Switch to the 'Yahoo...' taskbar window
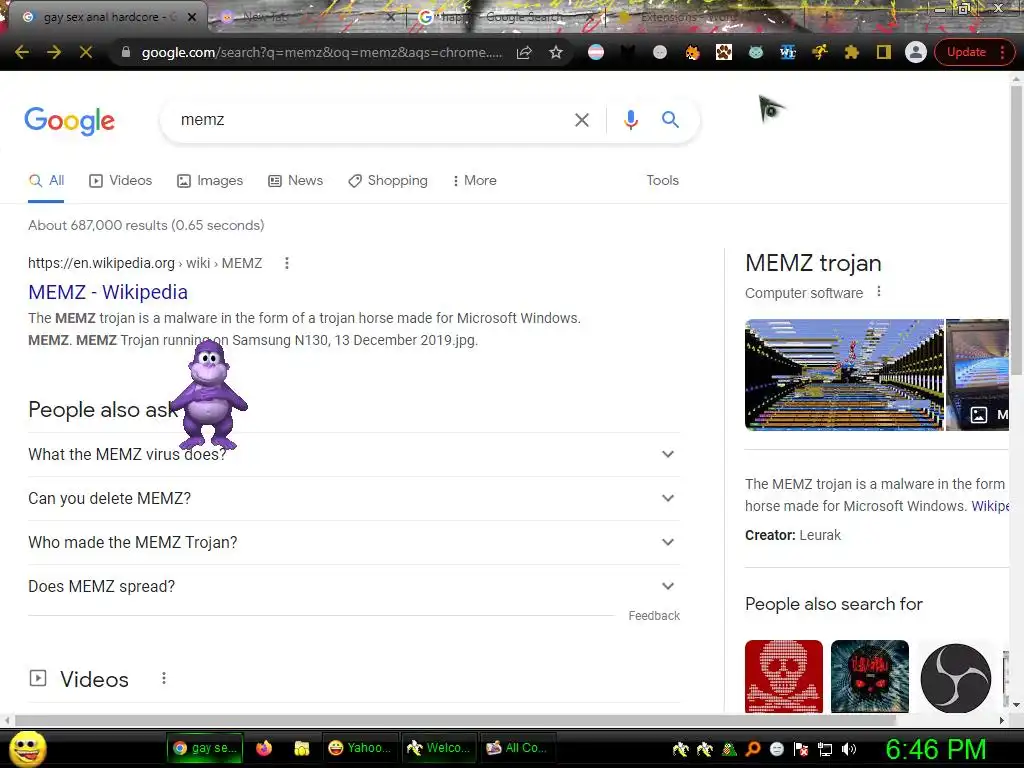This screenshot has width=1024, height=768. [360, 748]
